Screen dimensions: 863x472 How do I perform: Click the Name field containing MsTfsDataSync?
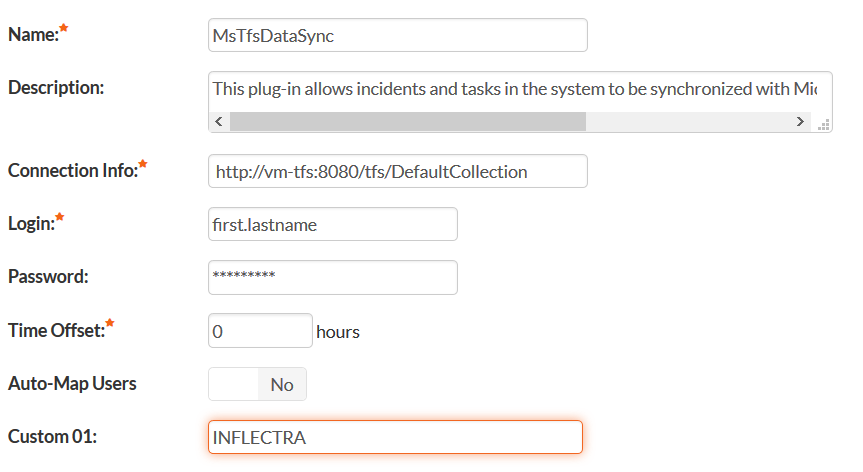pos(397,35)
